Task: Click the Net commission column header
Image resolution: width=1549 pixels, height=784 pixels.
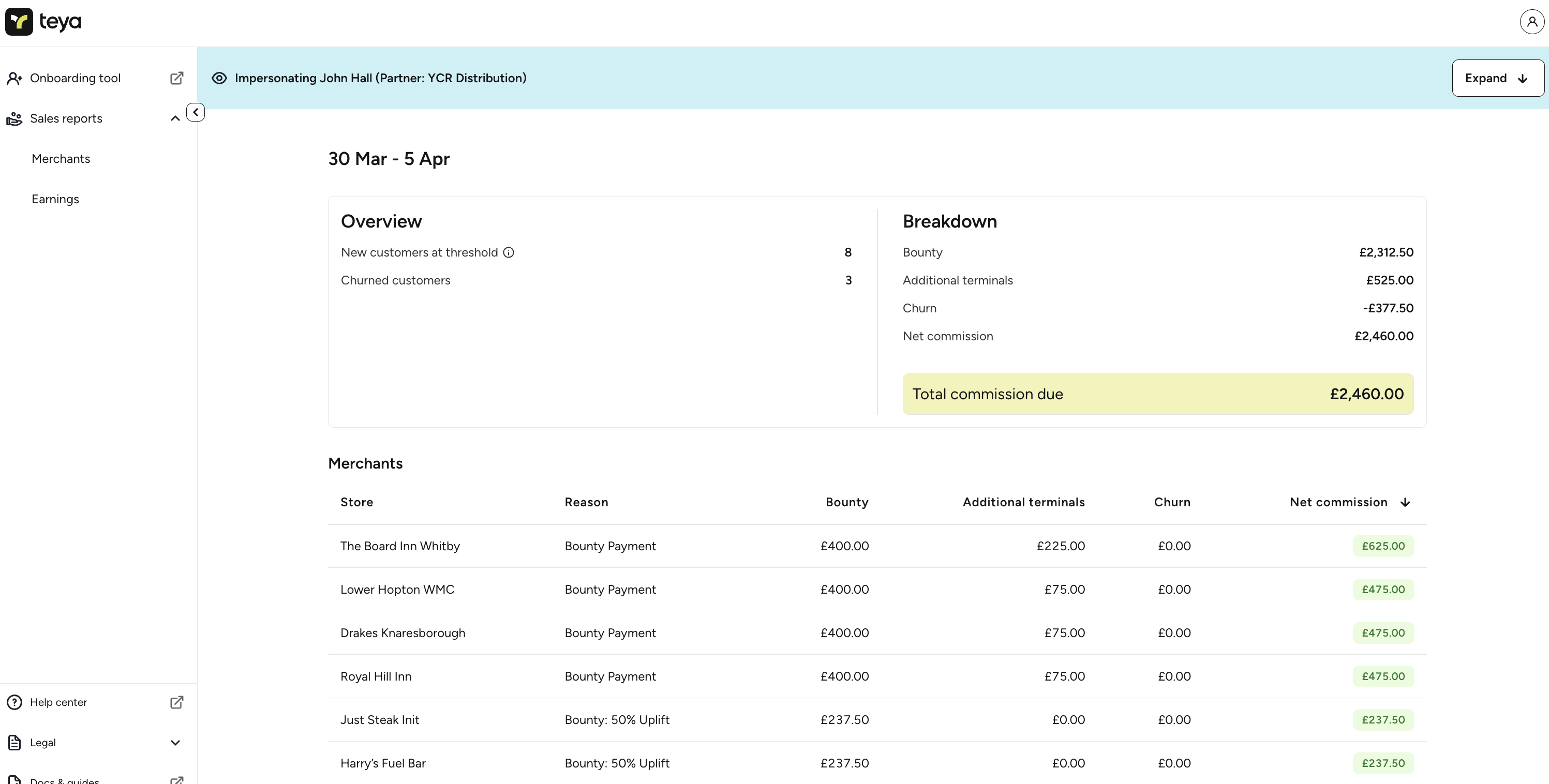Action: (x=1338, y=502)
